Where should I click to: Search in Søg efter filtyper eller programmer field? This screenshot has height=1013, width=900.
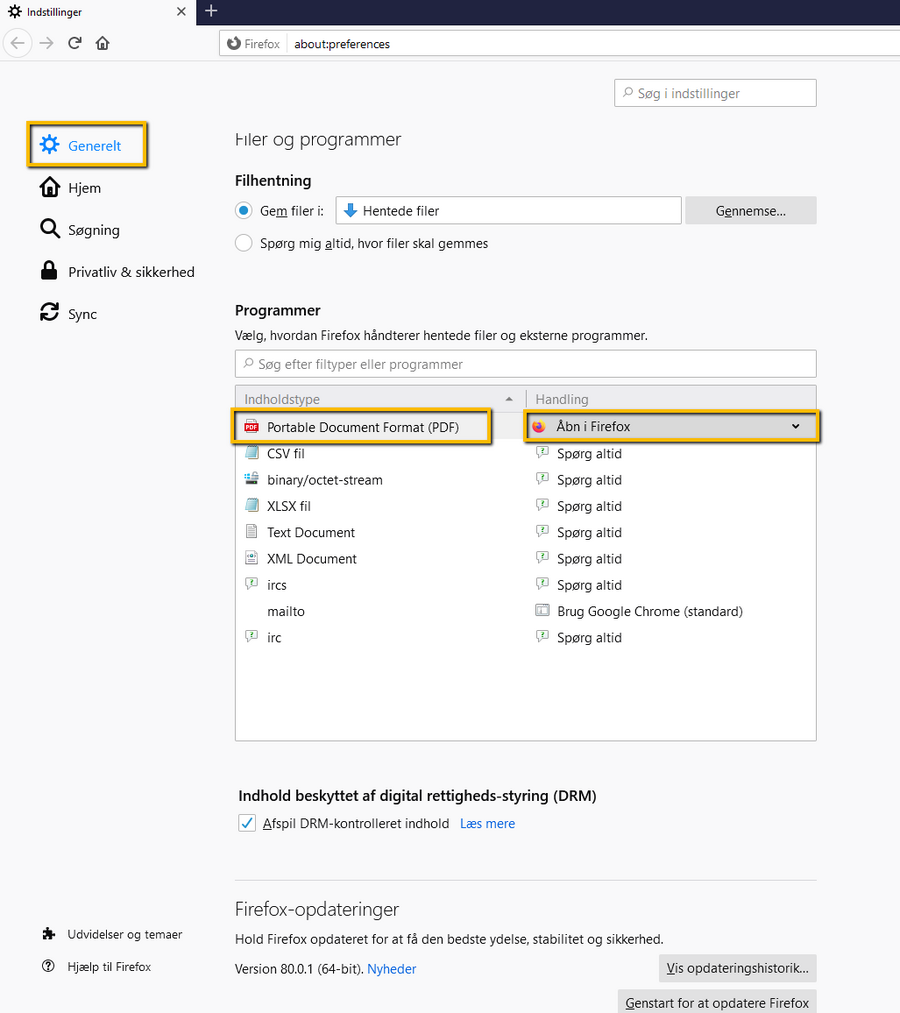tap(526, 364)
